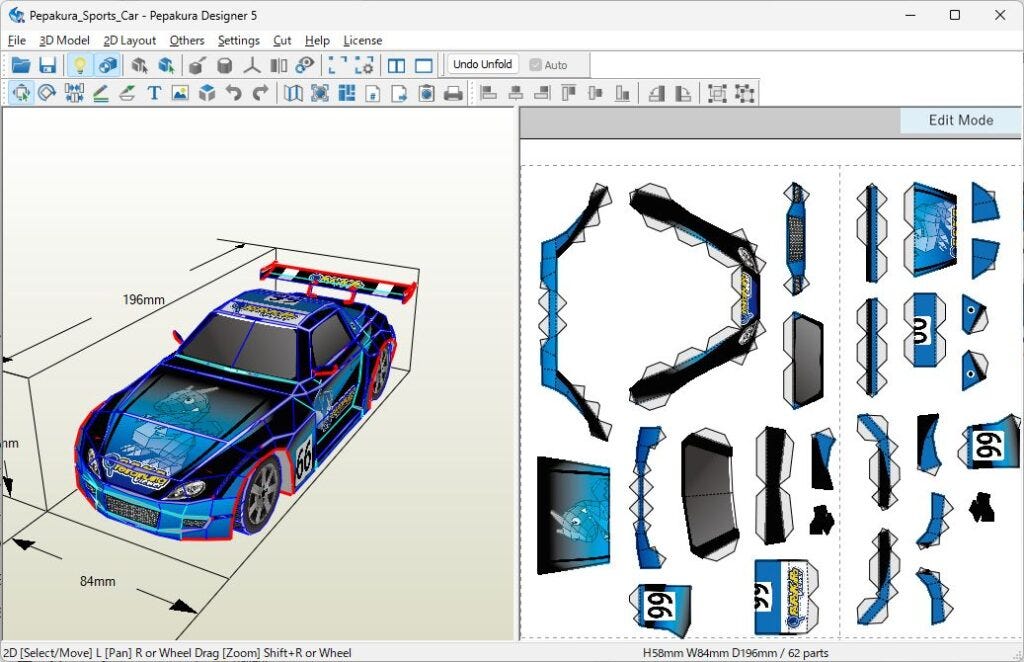The height and width of the screenshot is (662, 1024).
Task: Toggle the light bulb lighting switch
Action: click(x=79, y=65)
